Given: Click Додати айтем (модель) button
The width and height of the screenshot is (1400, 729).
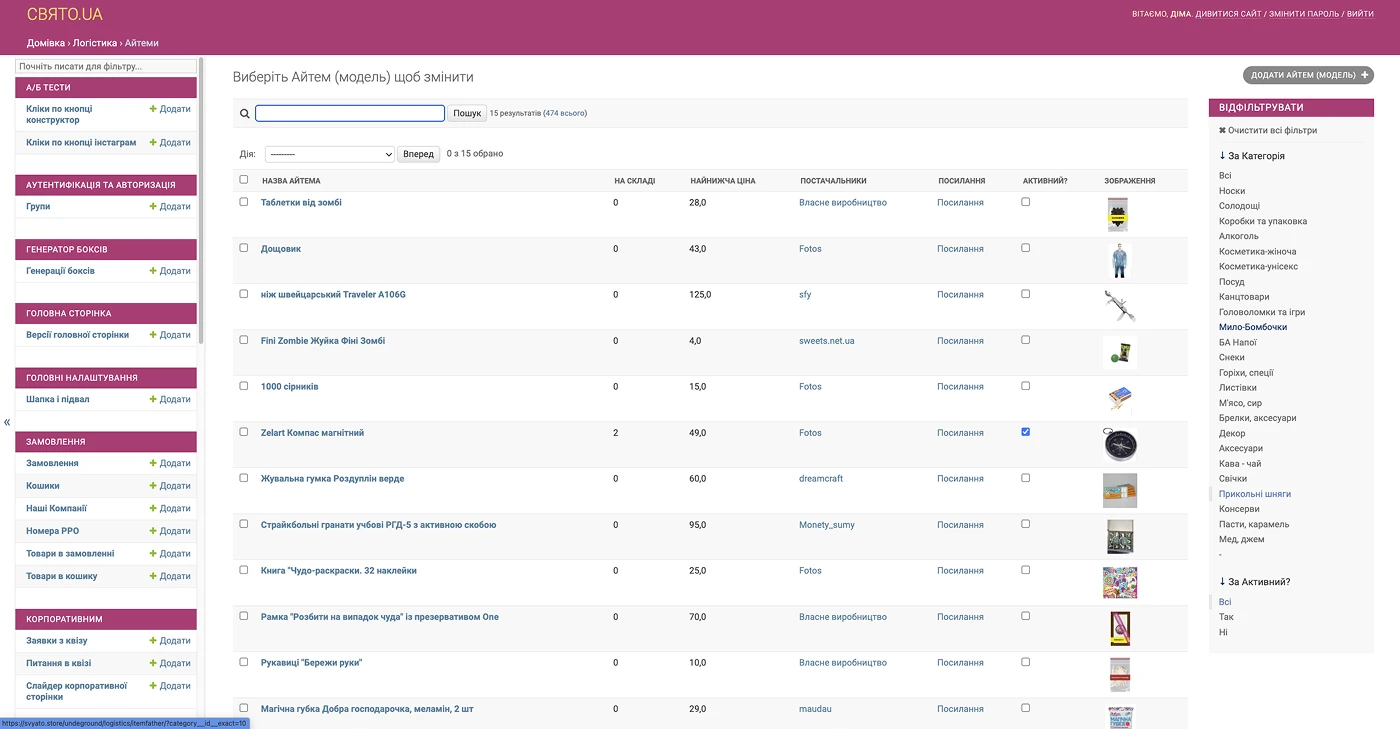Looking at the screenshot, I should [x=1308, y=75].
